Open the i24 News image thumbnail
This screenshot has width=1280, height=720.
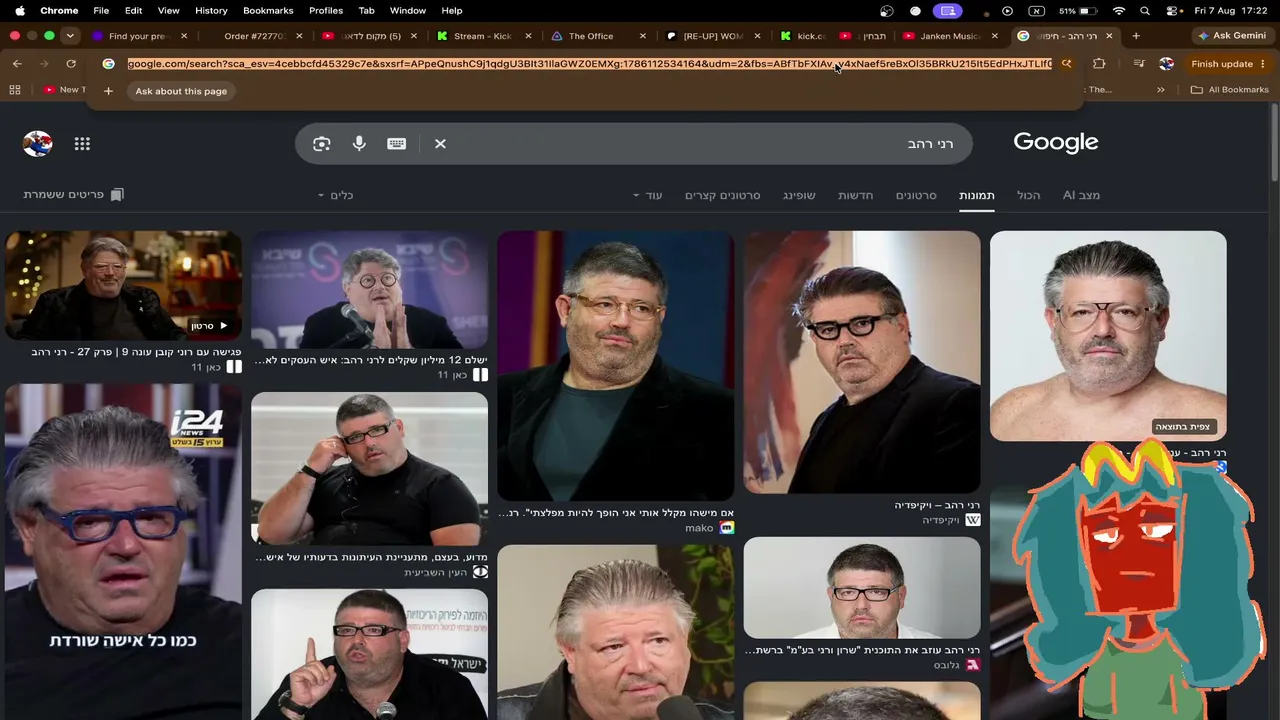(123, 552)
